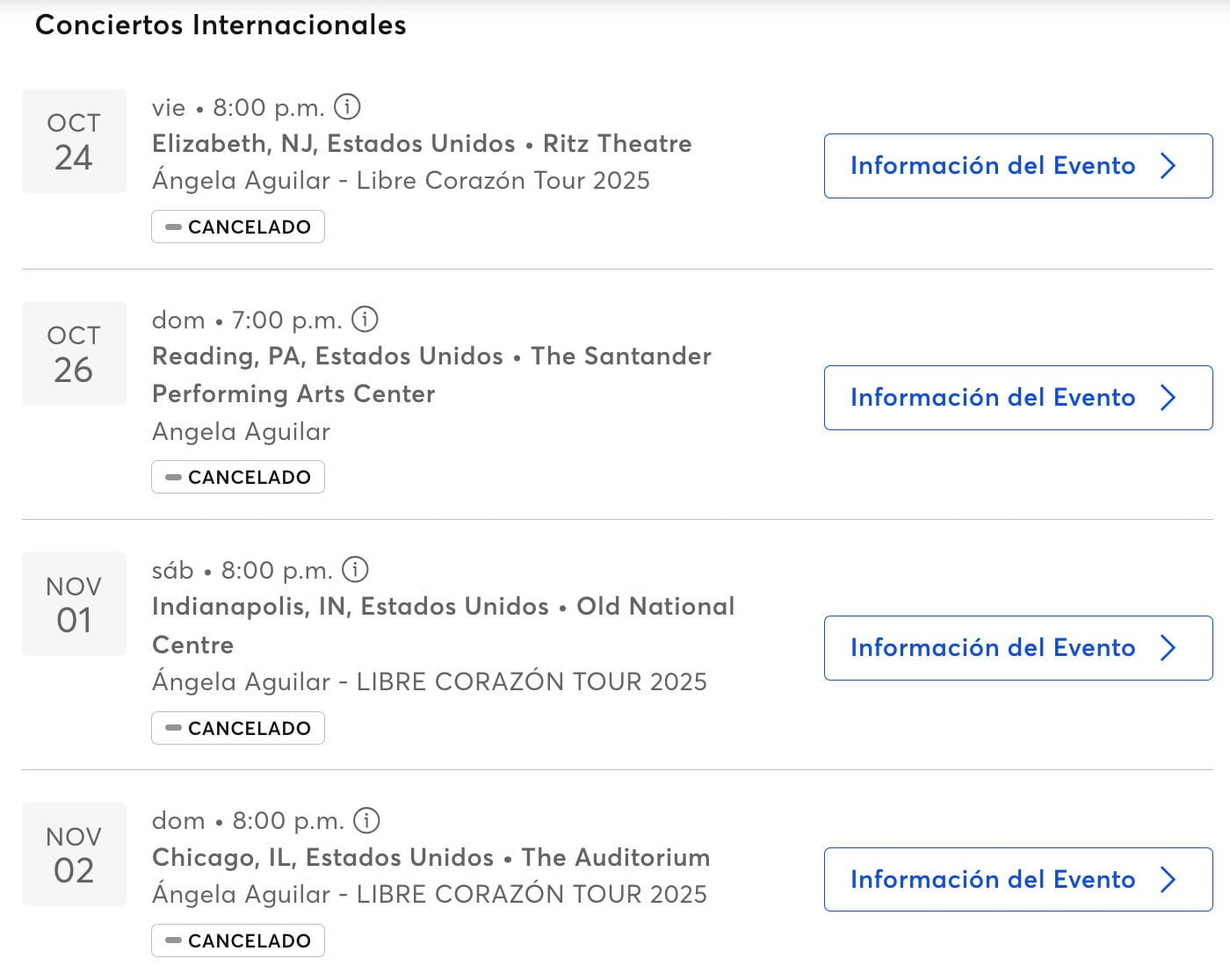Click CANCELADO badge under Indianapolis event

238,728
